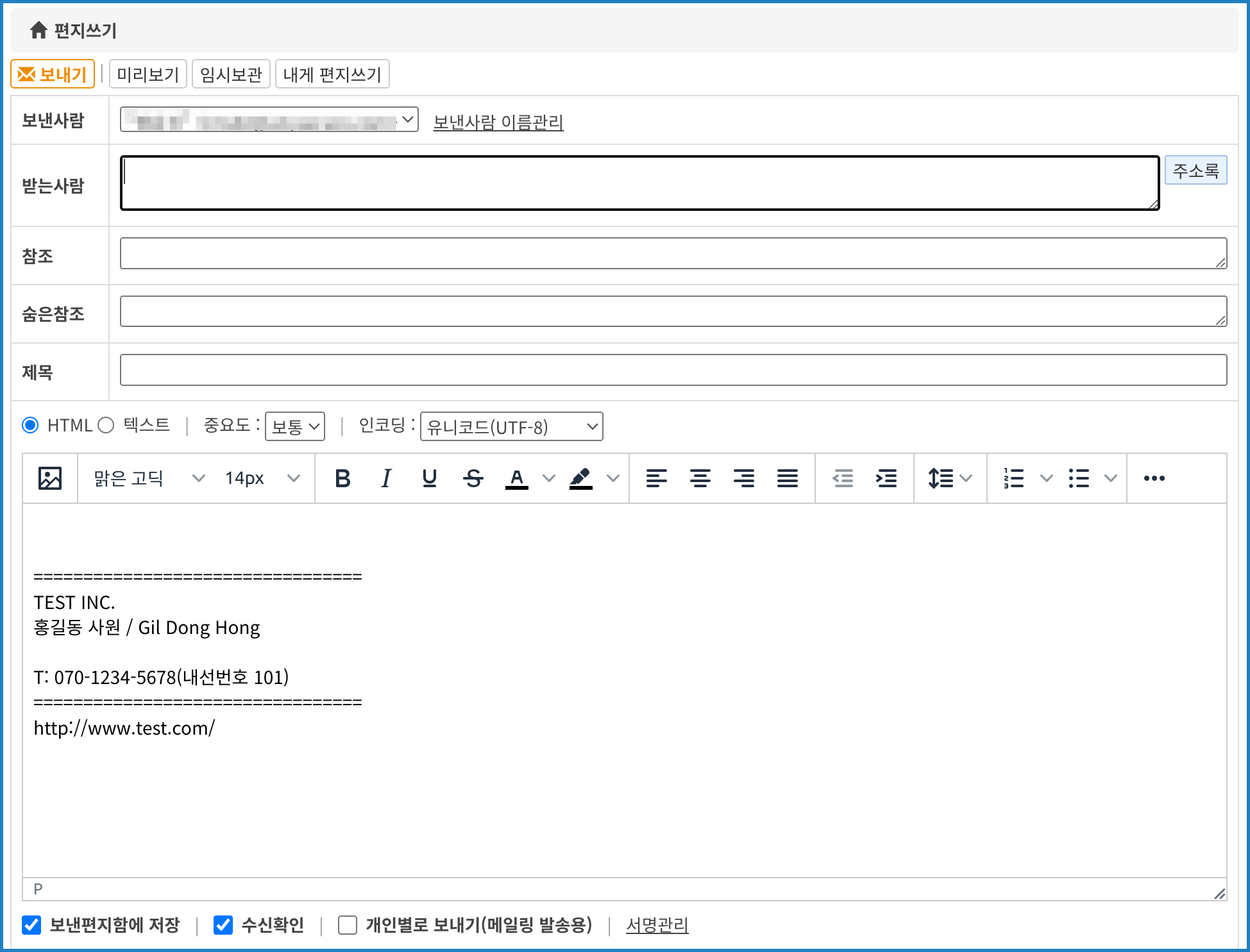Open the 서명관리 signature link
The width and height of the screenshot is (1250, 952).
pyautogui.click(x=657, y=925)
